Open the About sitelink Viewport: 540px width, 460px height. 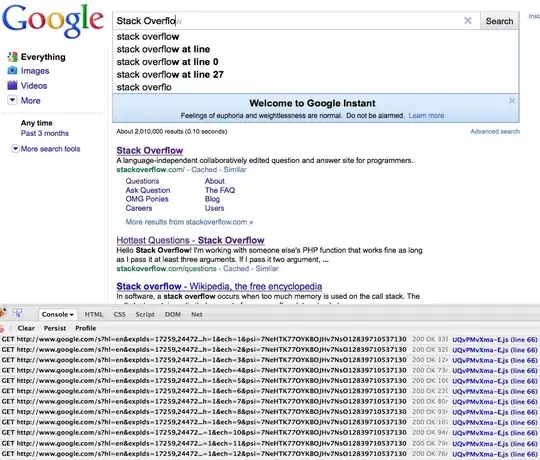coord(215,181)
